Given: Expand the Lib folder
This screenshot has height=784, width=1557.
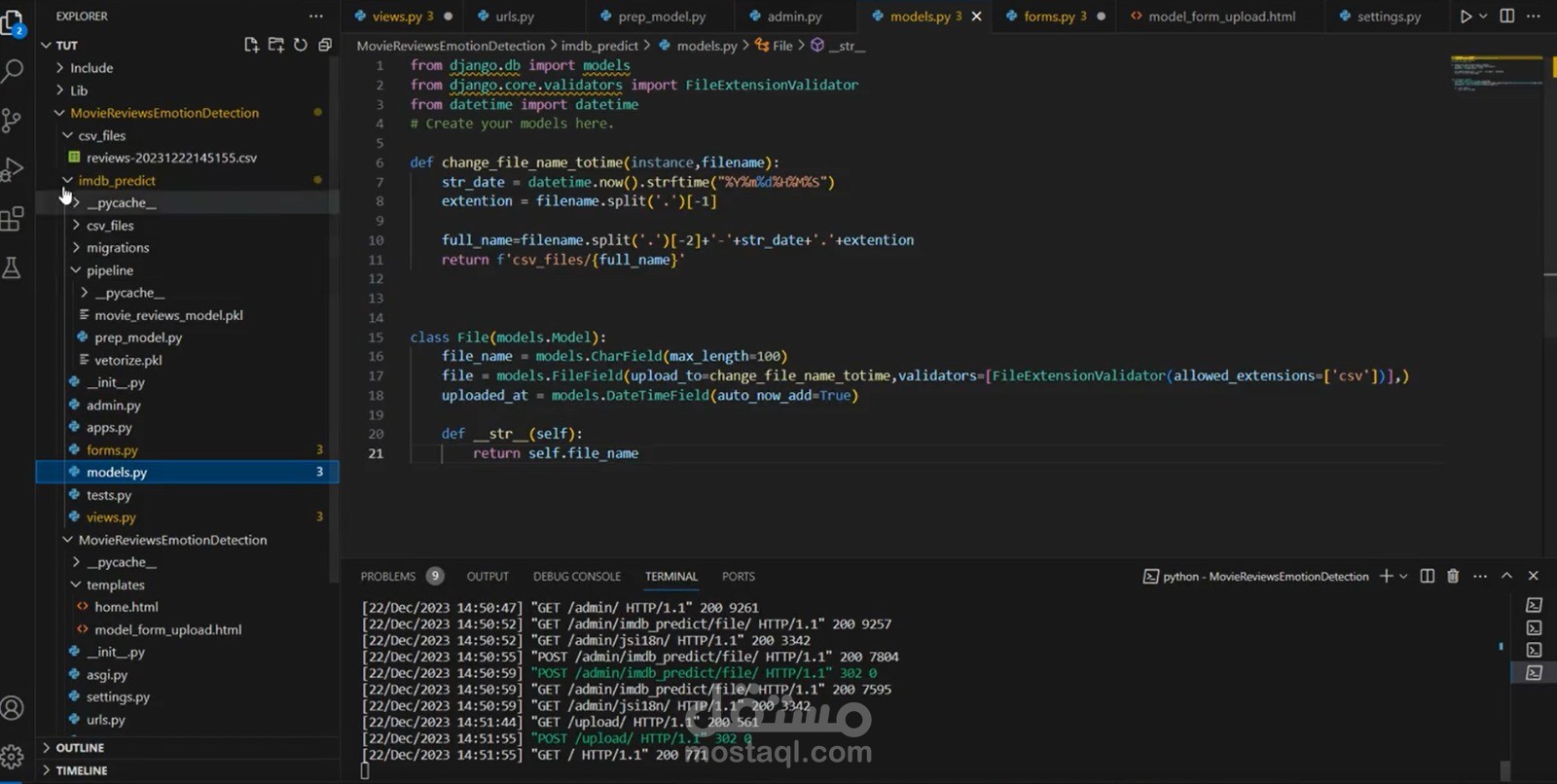Looking at the screenshot, I should pyautogui.click(x=59, y=90).
